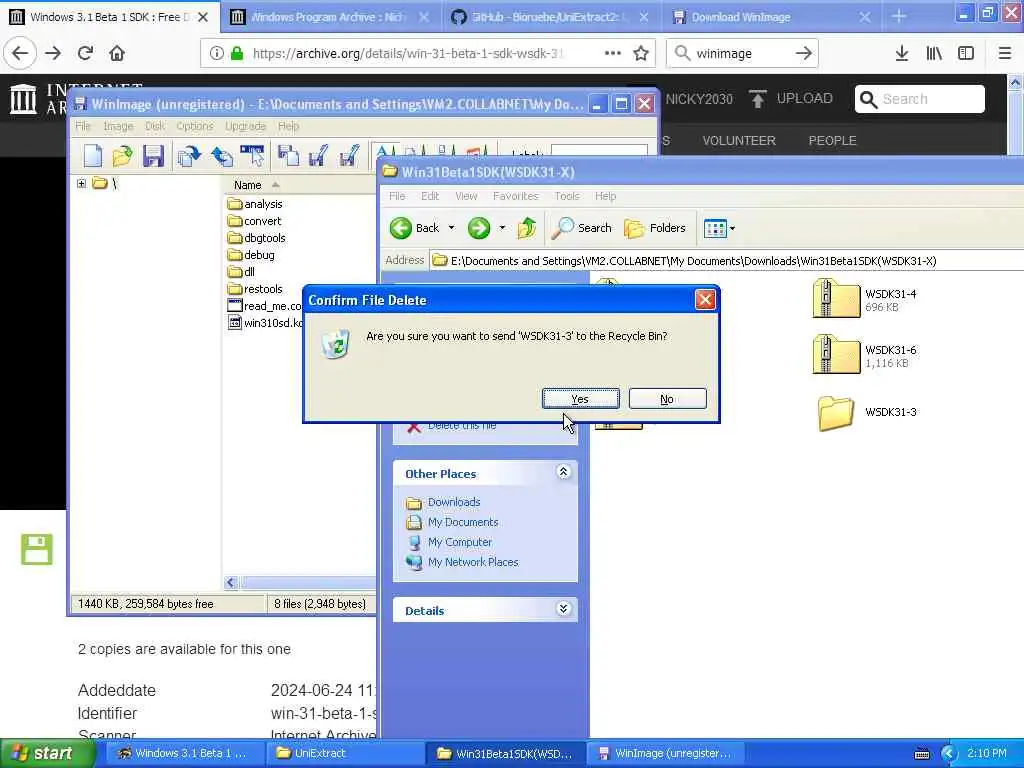Open the Forward history dropdown arrow
The width and height of the screenshot is (1024, 768).
tap(502, 228)
